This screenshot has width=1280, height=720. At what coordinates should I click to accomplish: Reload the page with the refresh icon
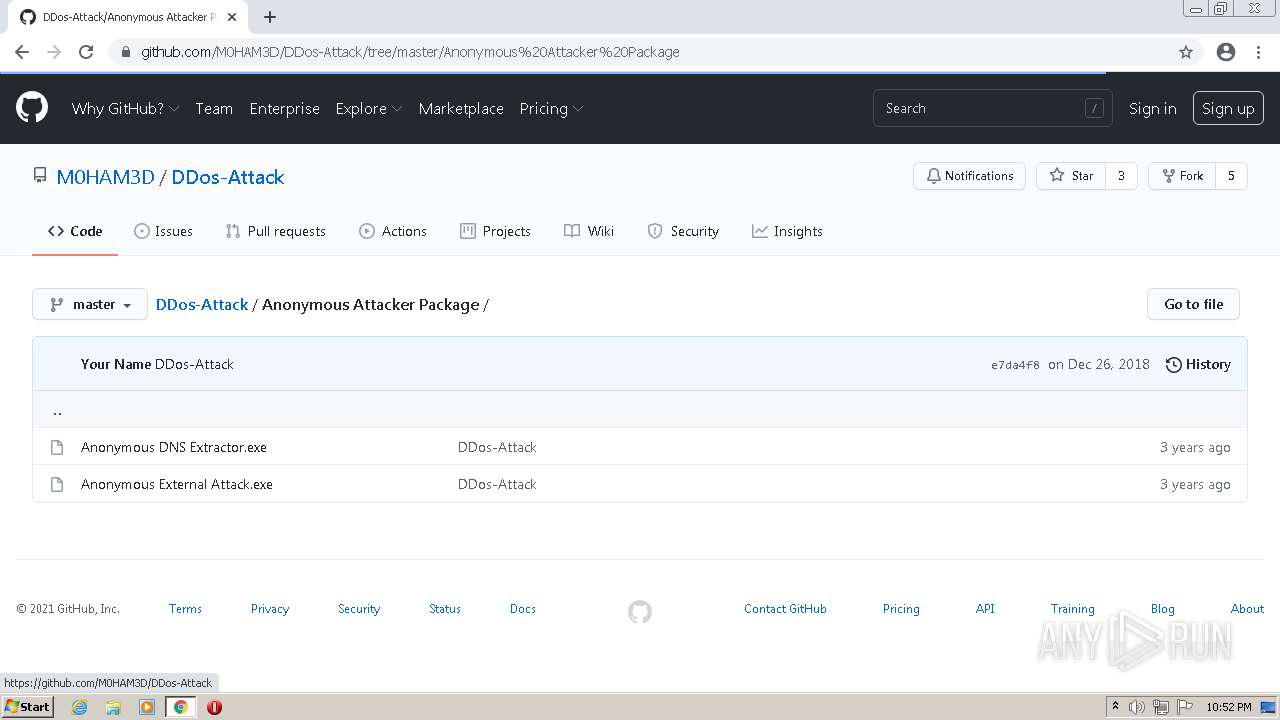(86, 52)
